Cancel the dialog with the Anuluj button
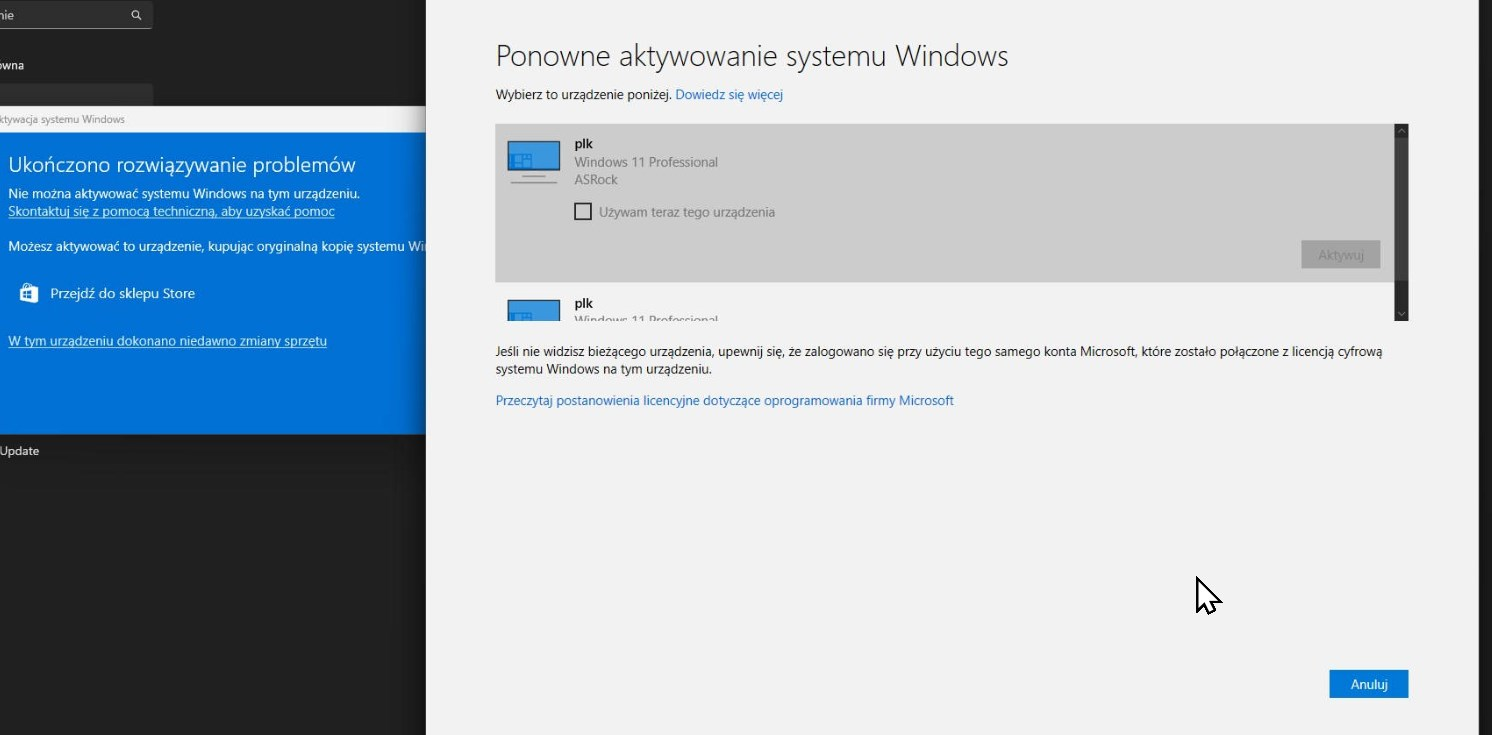 (x=1369, y=684)
